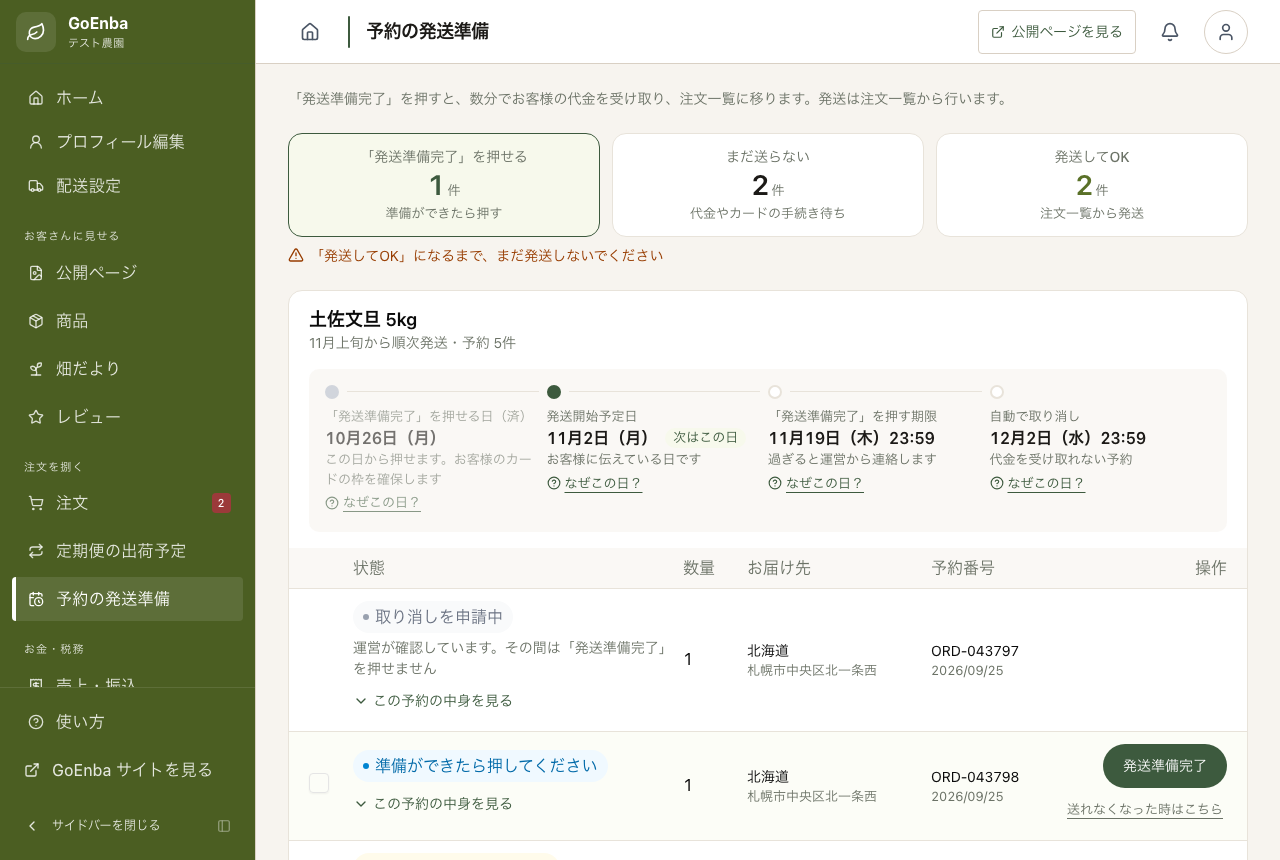Click the 公開ページを見る button

(x=1057, y=32)
